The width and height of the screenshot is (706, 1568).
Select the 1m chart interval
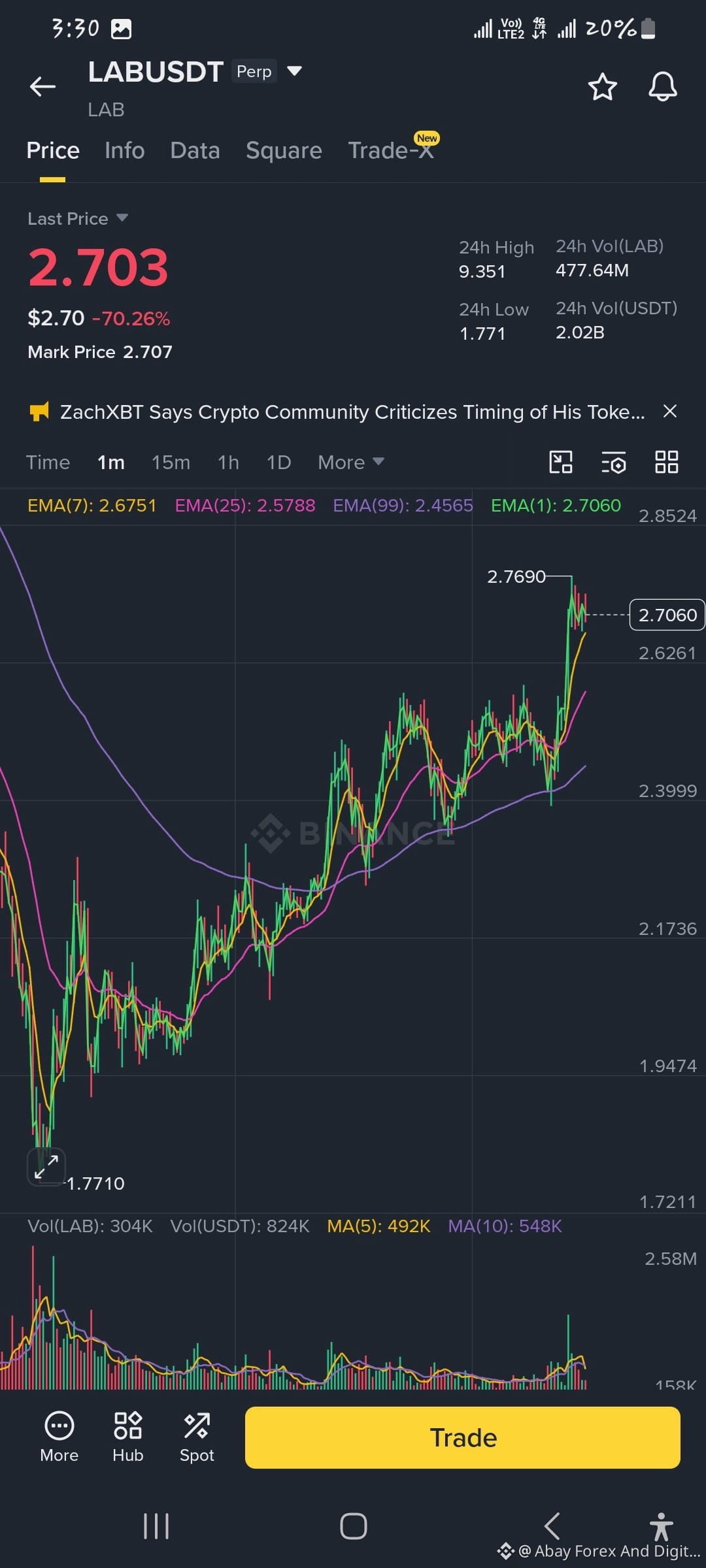(111, 463)
